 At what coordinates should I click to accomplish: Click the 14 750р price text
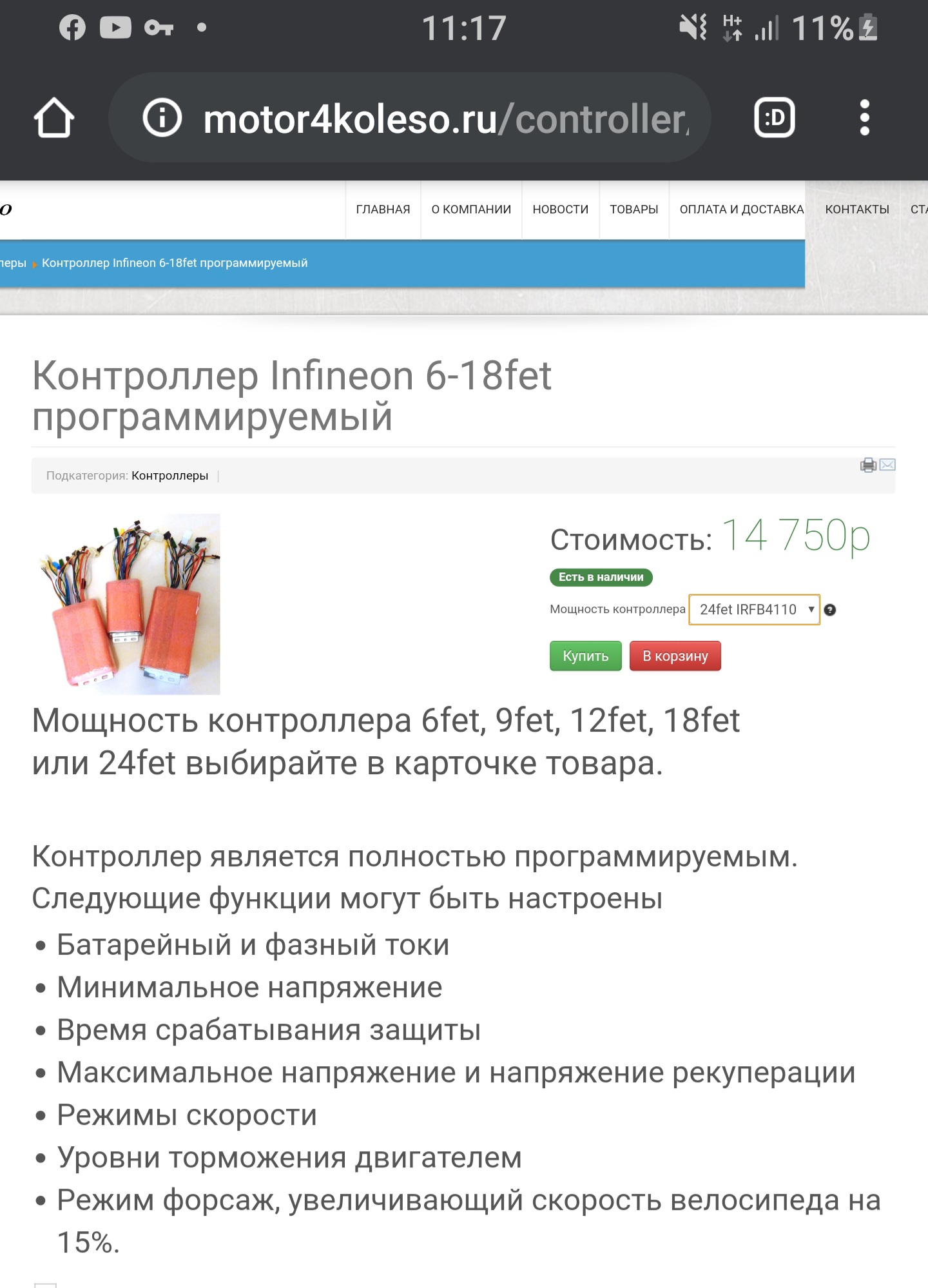click(x=796, y=536)
